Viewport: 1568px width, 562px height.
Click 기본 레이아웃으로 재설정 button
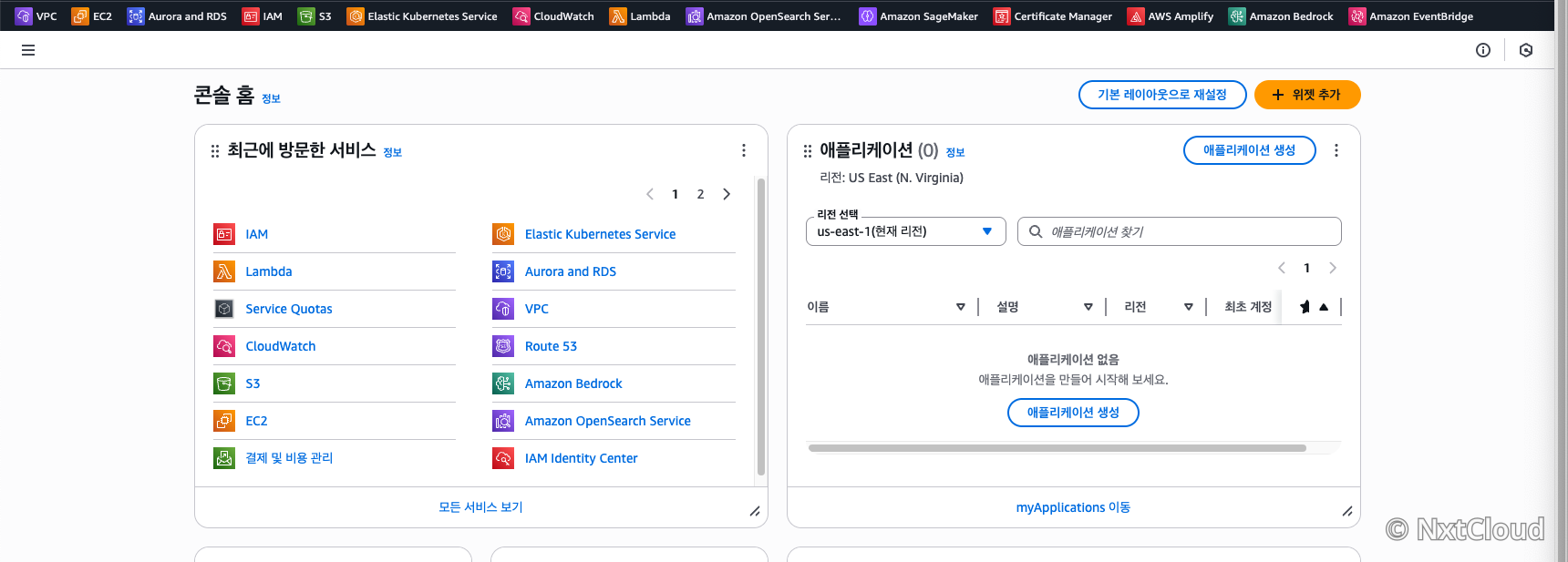1162,95
